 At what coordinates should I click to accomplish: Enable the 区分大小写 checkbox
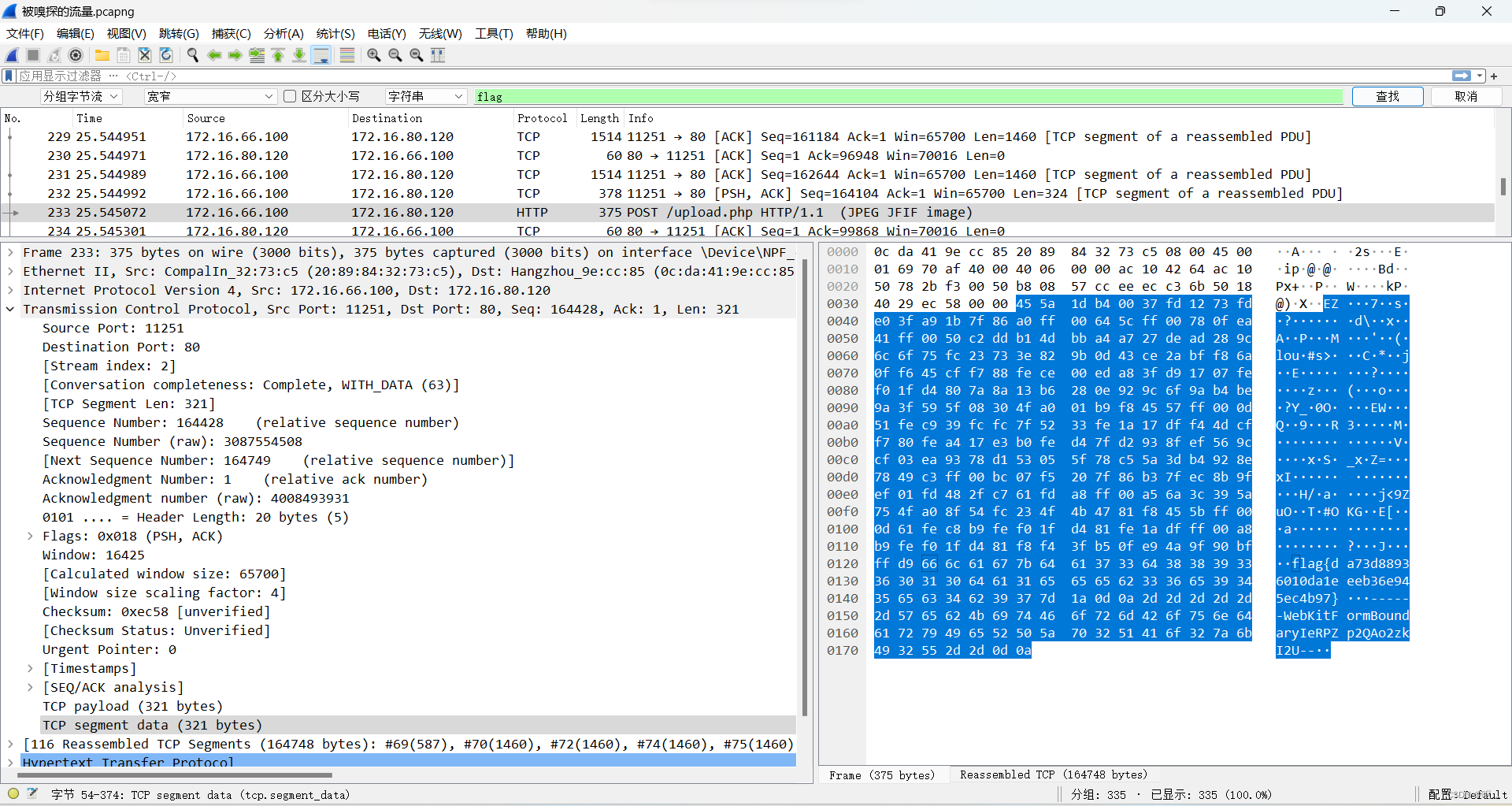coord(290,96)
